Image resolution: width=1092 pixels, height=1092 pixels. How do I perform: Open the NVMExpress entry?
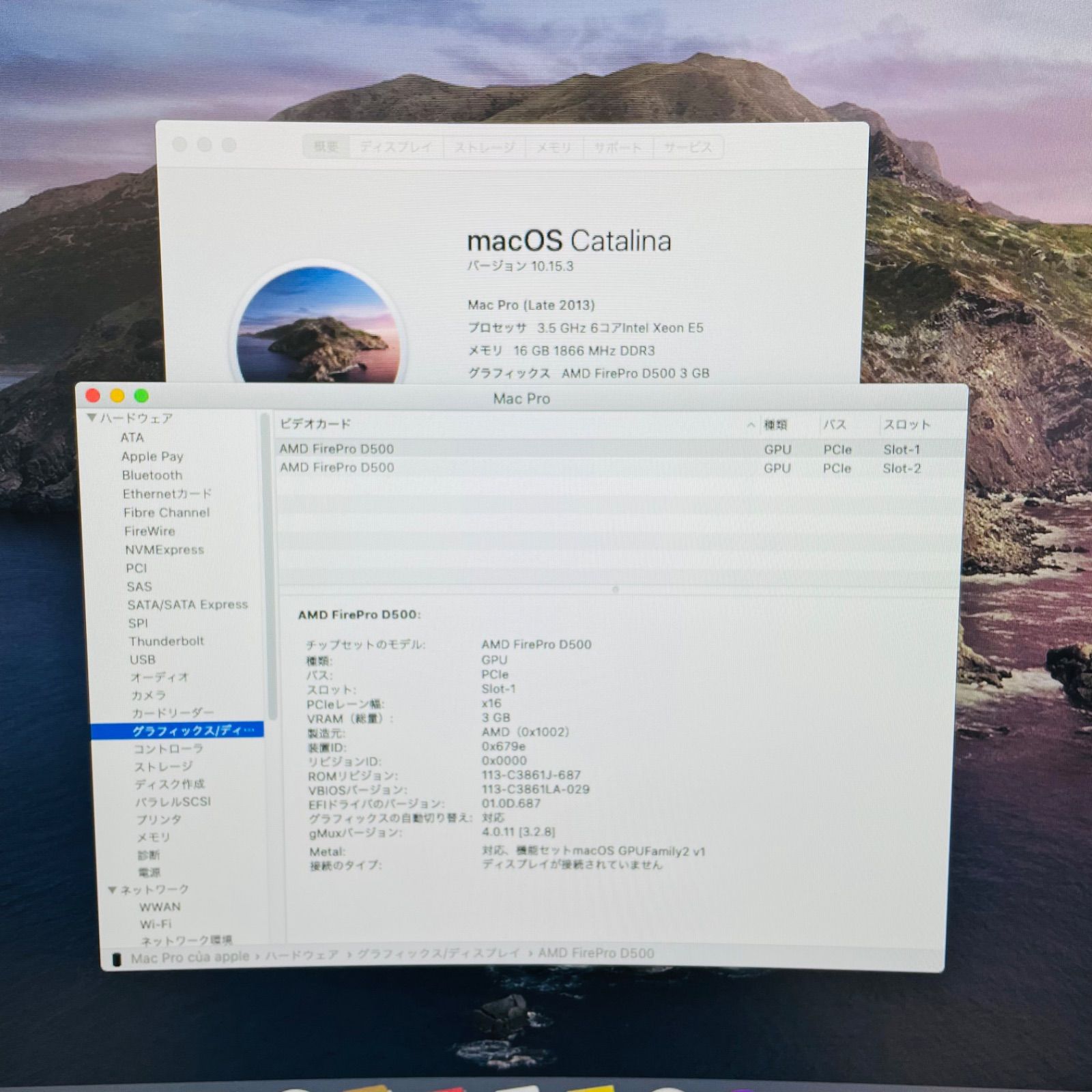point(164,549)
